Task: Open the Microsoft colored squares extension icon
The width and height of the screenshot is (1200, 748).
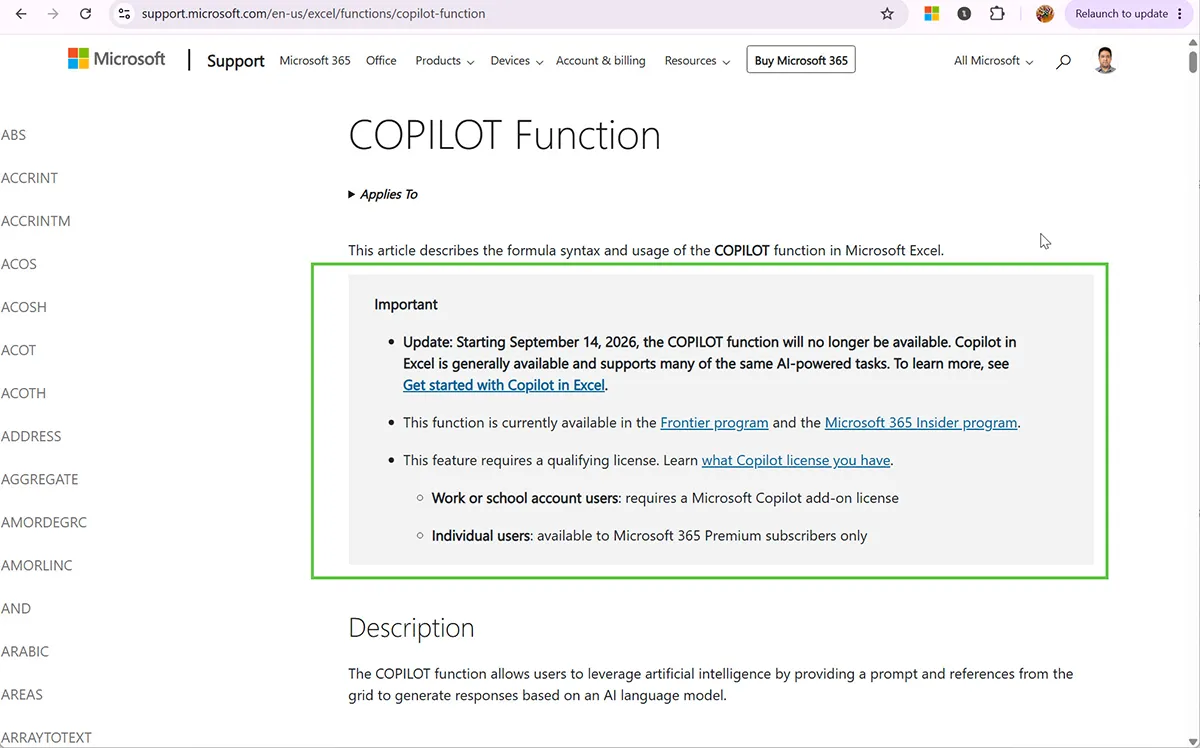Action: click(x=931, y=14)
